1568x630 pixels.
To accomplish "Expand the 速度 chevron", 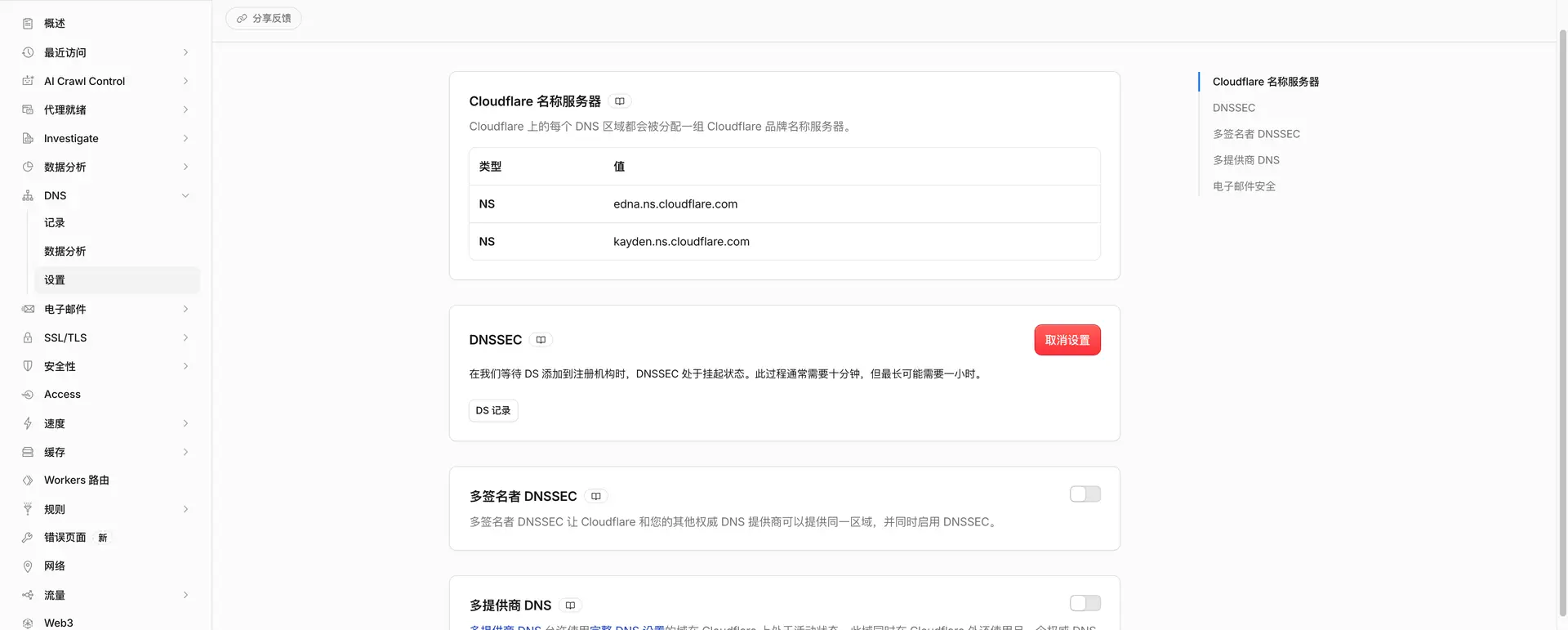I will [x=185, y=423].
